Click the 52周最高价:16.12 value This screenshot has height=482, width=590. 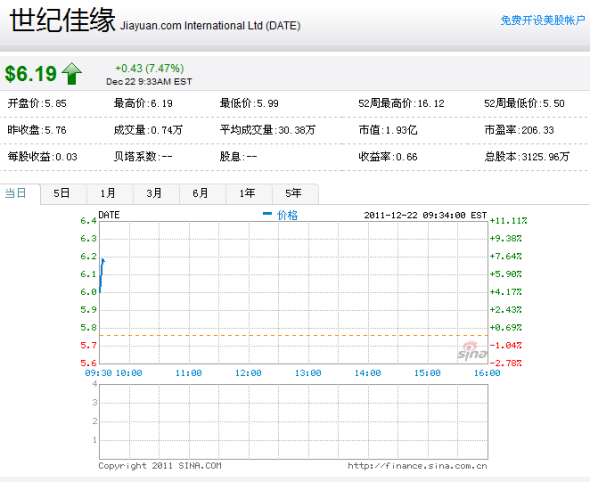pyautogui.click(x=401, y=103)
